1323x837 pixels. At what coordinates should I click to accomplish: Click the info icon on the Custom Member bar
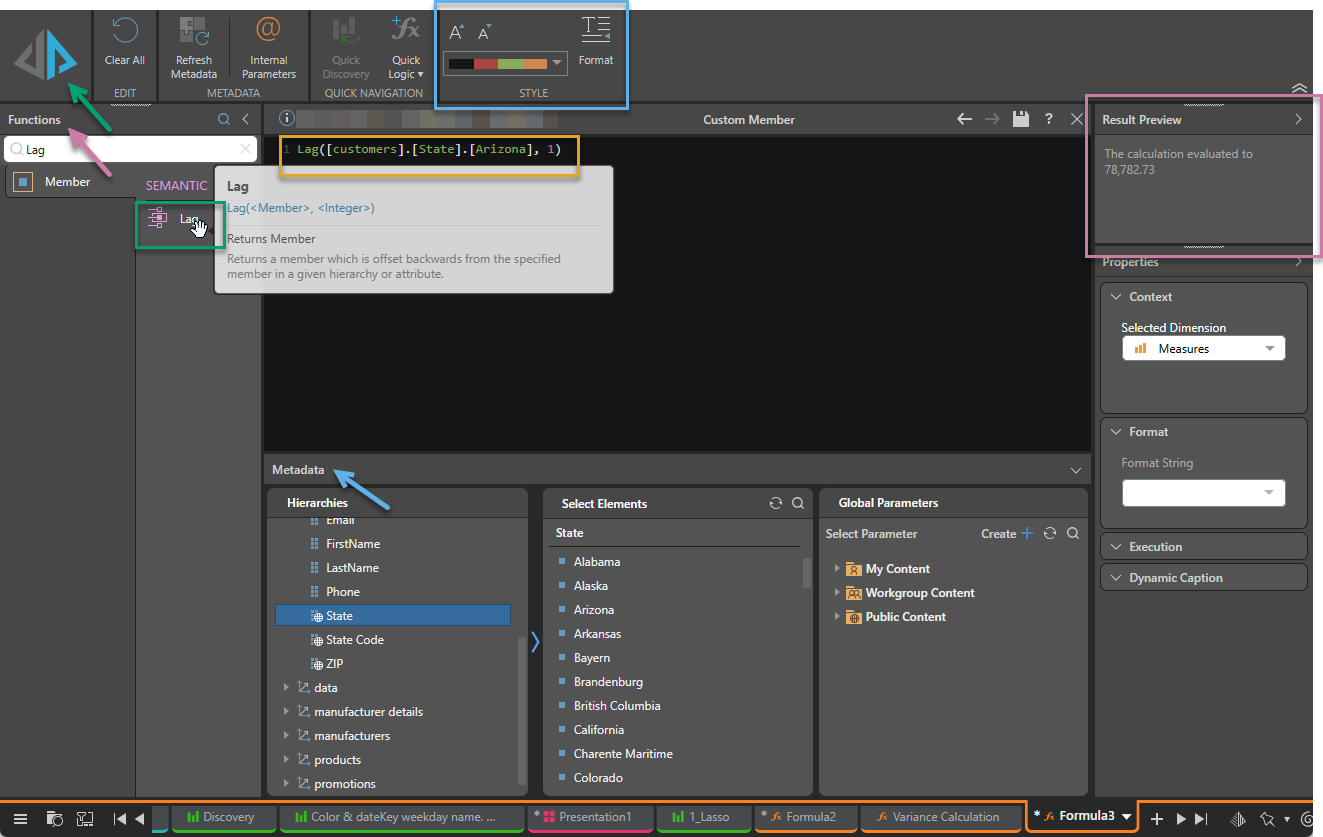click(287, 118)
